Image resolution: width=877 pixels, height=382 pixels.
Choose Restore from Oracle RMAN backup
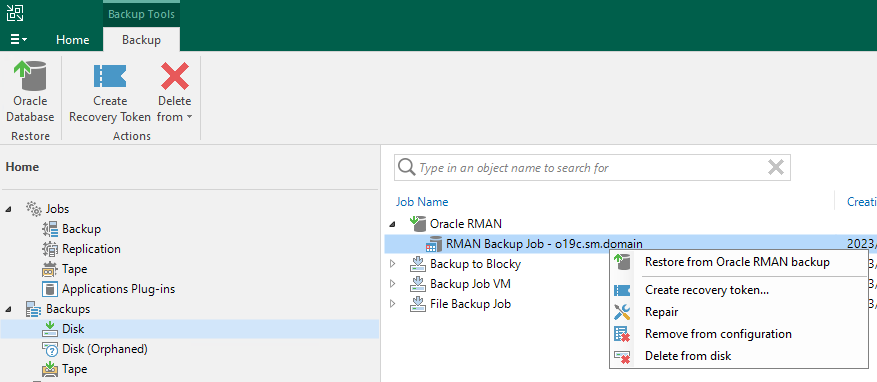(738, 262)
